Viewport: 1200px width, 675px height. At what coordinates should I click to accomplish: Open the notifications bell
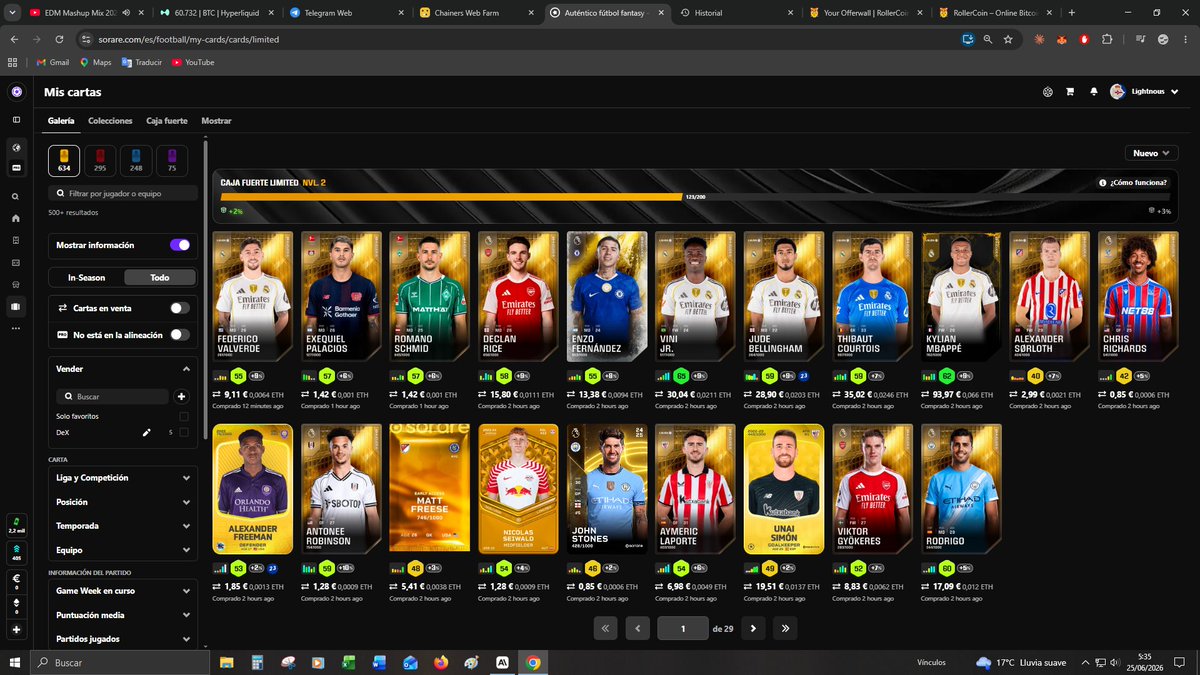1093,91
